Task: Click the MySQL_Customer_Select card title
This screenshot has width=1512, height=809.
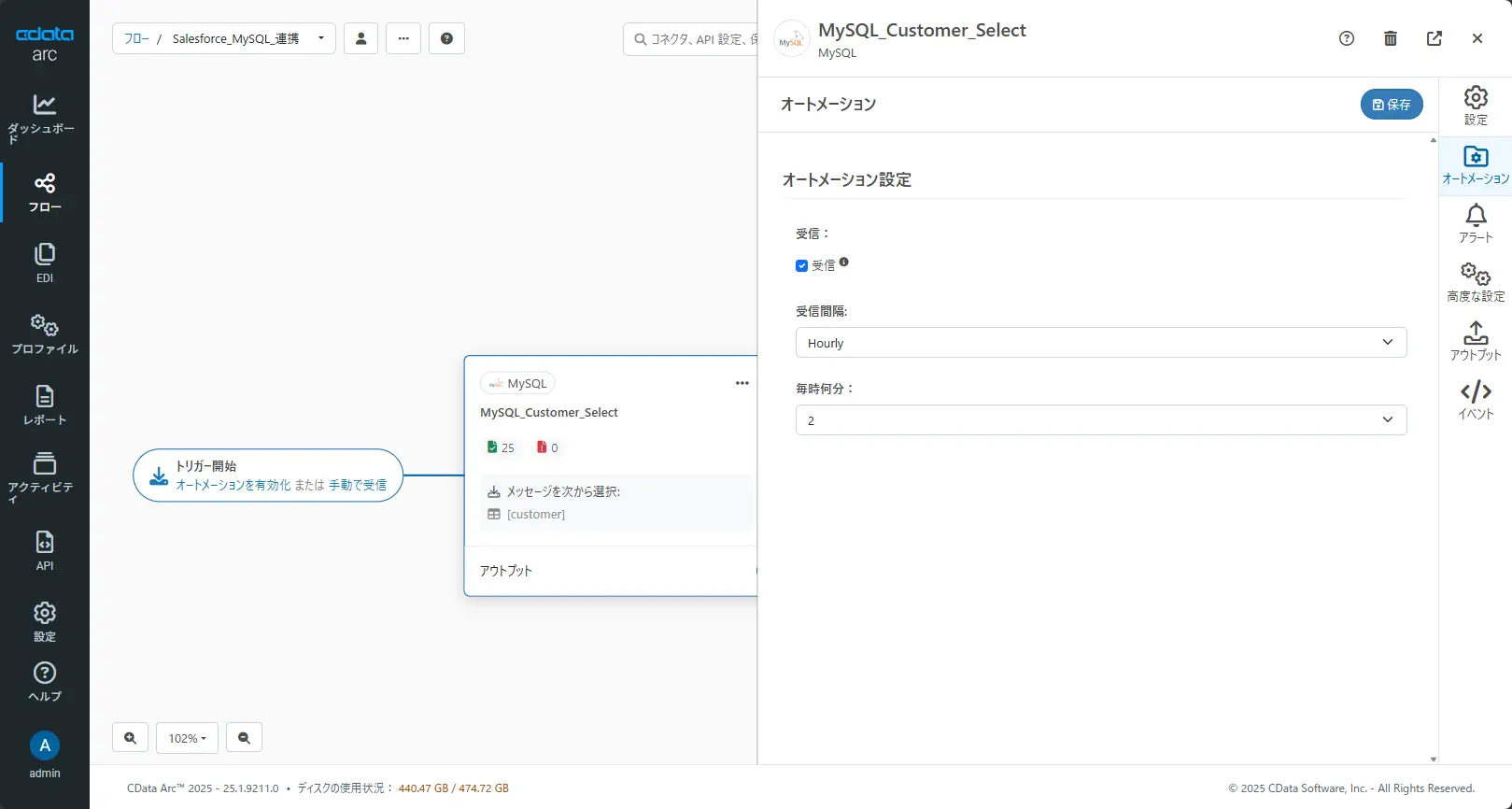Action: click(549, 412)
